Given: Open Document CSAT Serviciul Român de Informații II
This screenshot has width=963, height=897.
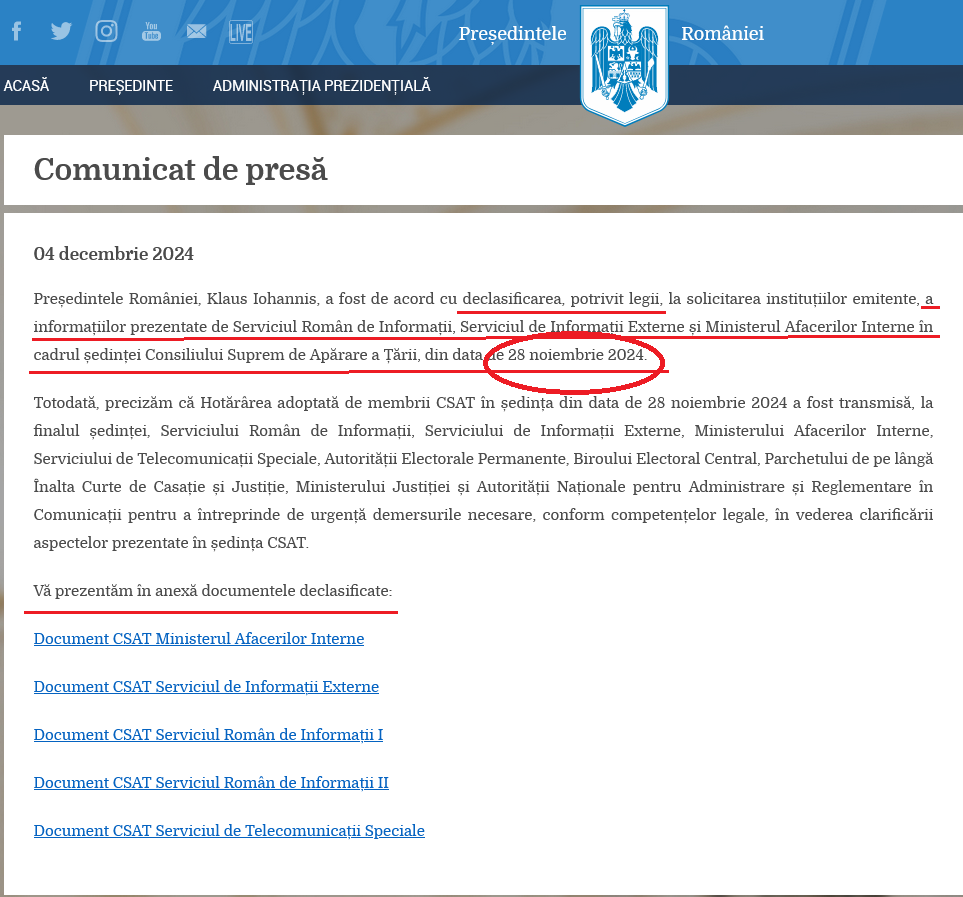Looking at the screenshot, I should (x=211, y=782).
